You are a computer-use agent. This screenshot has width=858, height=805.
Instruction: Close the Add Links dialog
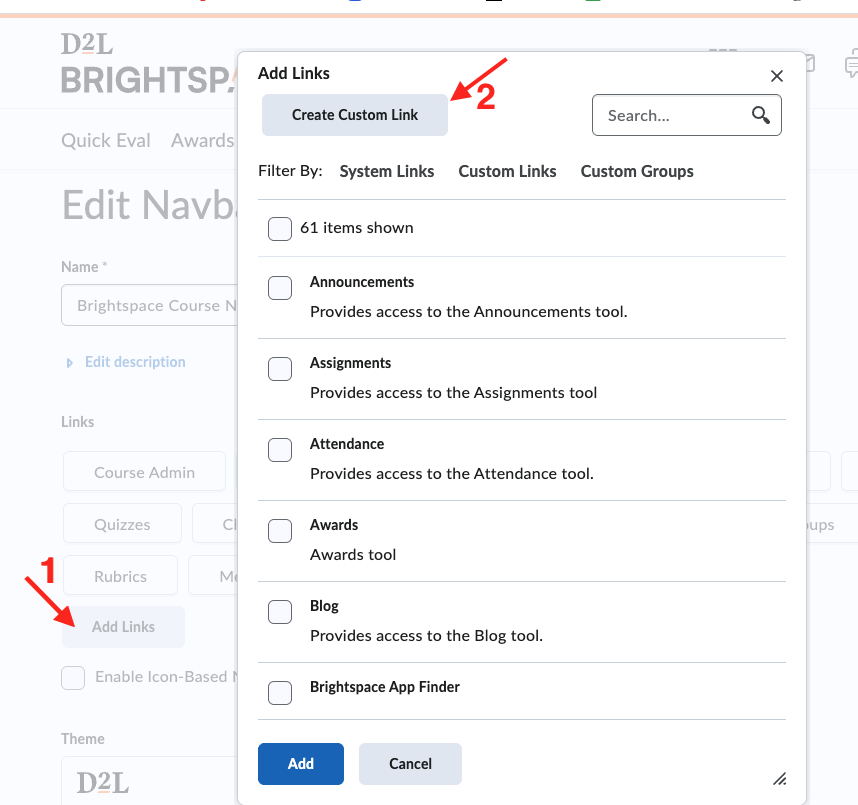click(x=776, y=76)
